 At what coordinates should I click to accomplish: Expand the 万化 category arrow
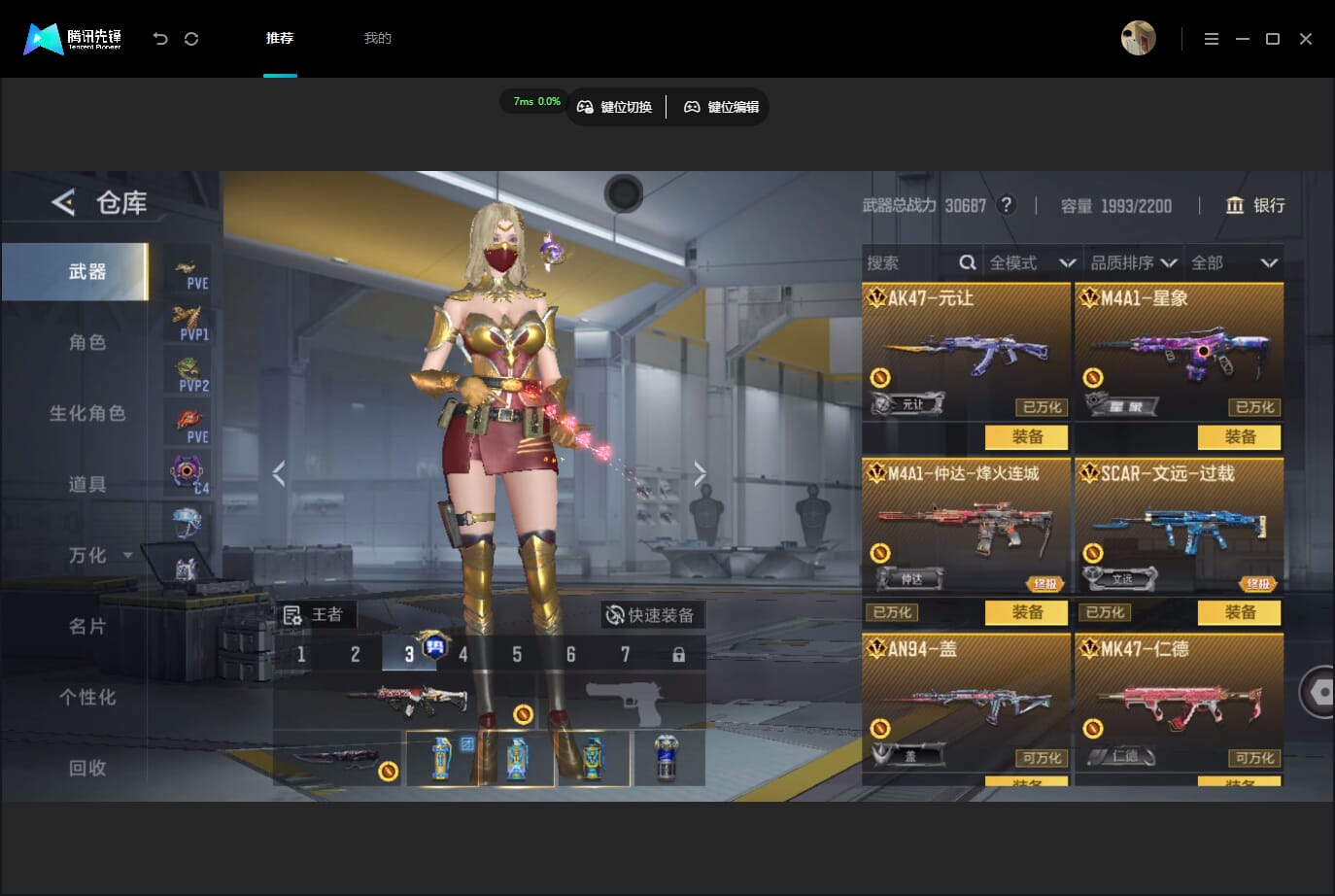127,556
